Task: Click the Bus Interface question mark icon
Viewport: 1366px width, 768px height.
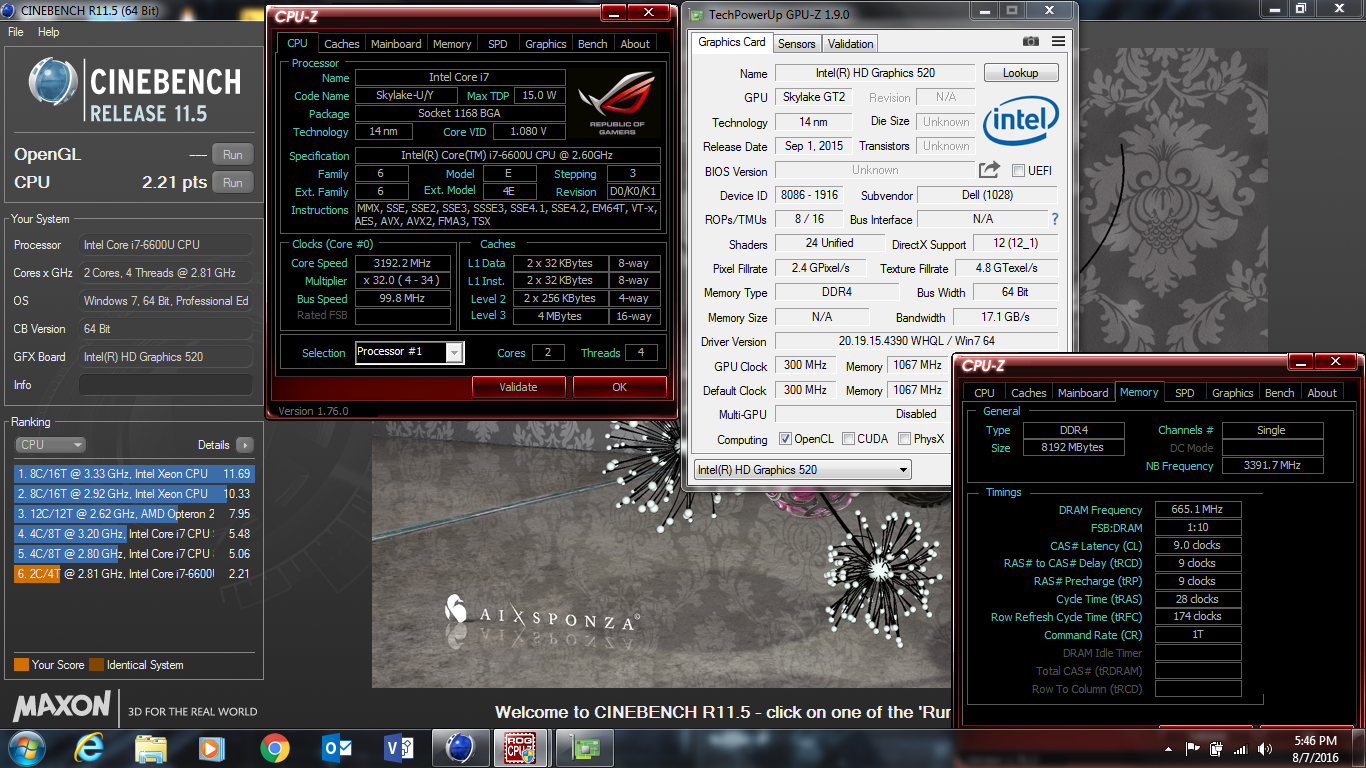Action: pos(1054,219)
